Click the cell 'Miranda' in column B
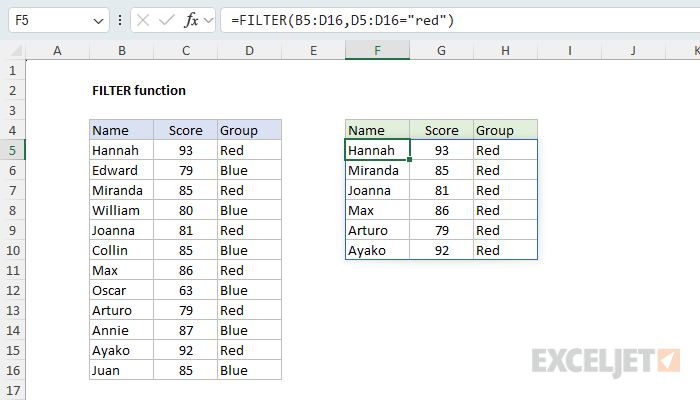The width and height of the screenshot is (700, 400). coord(121,191)
